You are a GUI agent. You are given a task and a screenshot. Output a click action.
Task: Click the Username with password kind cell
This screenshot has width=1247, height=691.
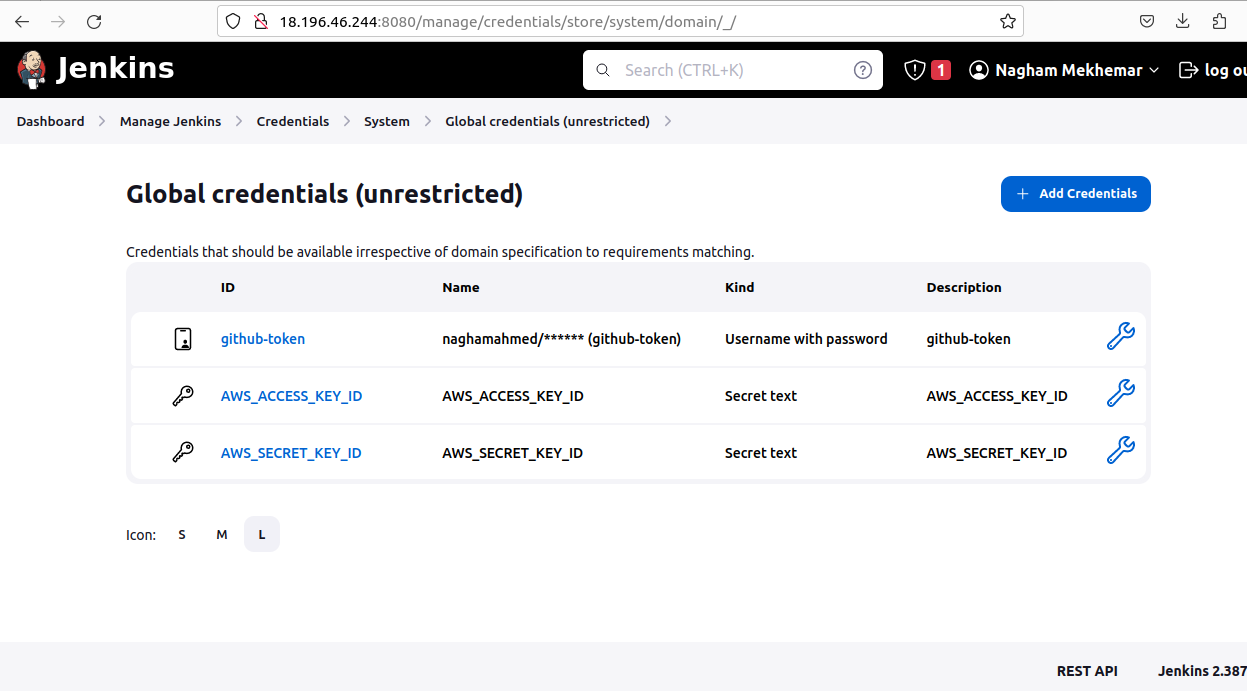pos(806,339)
